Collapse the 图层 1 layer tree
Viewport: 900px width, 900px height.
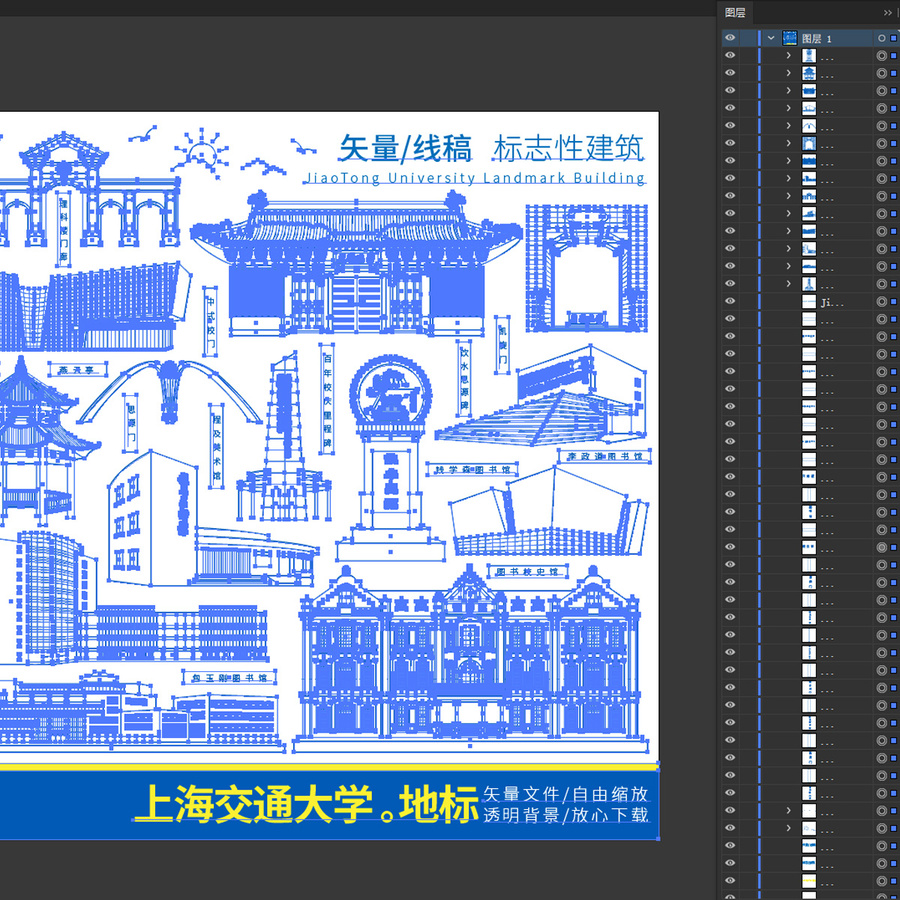click(771, 38)
